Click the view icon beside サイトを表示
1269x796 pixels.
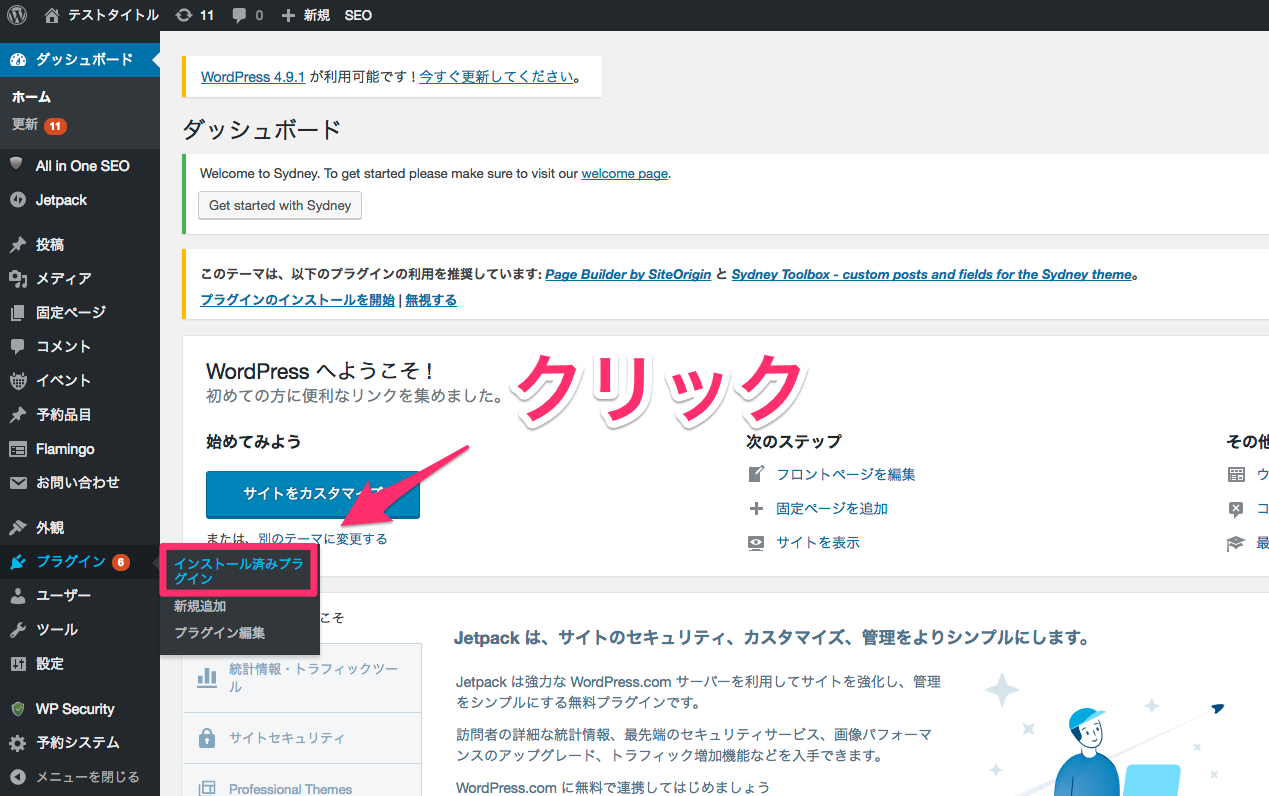tap(756, 542)
